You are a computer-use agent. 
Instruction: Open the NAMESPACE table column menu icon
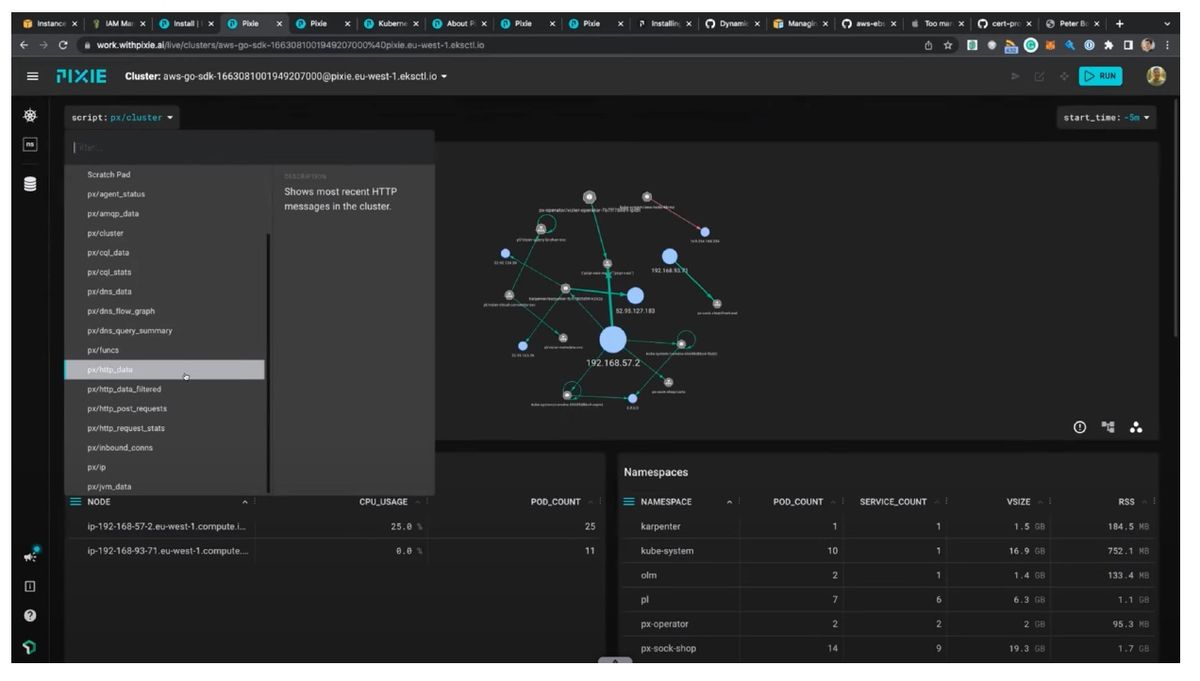[x=629, y=502]
